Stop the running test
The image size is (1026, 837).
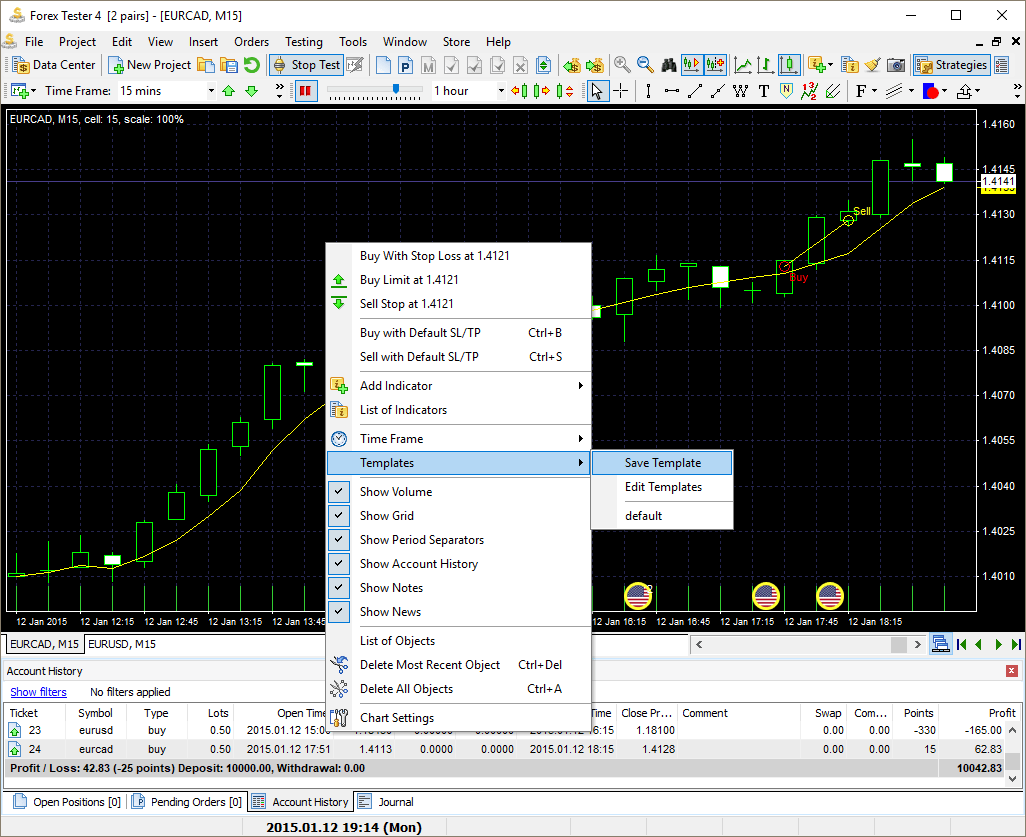[307, 65]
